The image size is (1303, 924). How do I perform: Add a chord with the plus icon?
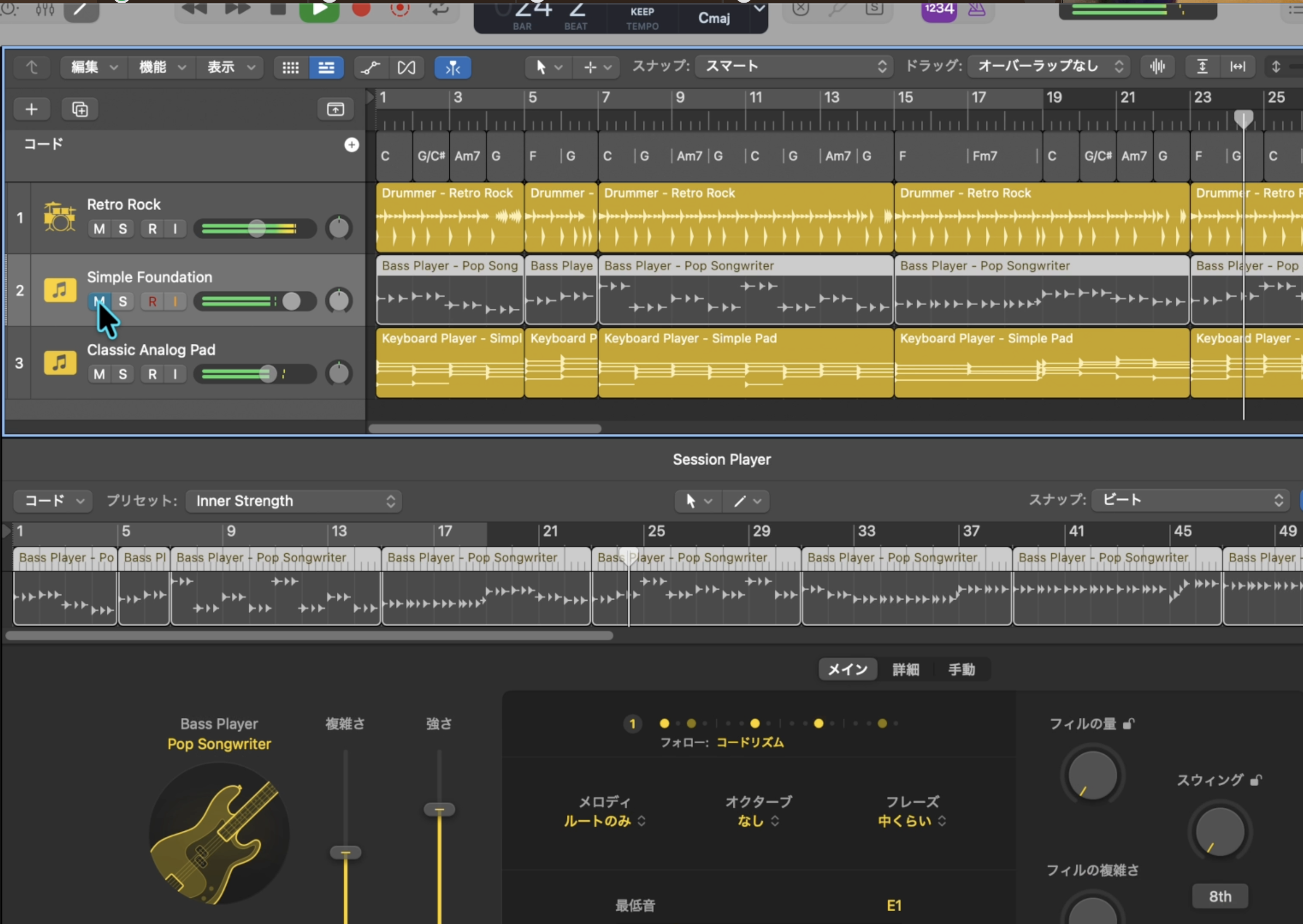(352, 145)
